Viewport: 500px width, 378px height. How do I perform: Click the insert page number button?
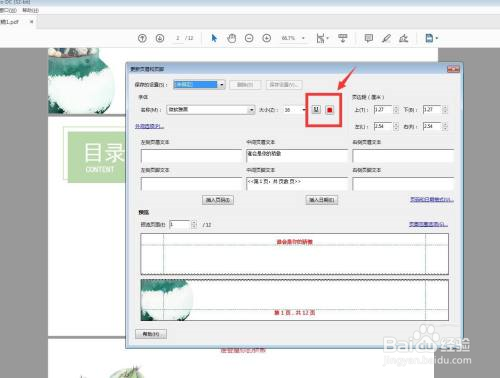tap(218, 200)
